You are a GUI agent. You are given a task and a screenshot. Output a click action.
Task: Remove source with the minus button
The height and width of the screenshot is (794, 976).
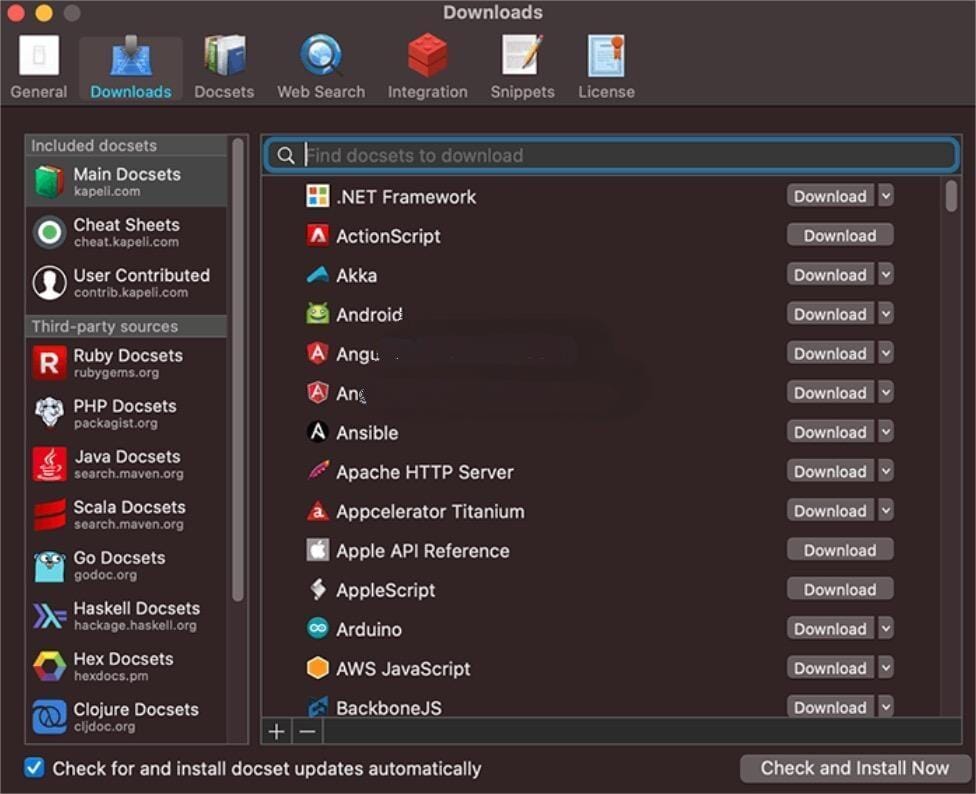[x=307, y=731]
